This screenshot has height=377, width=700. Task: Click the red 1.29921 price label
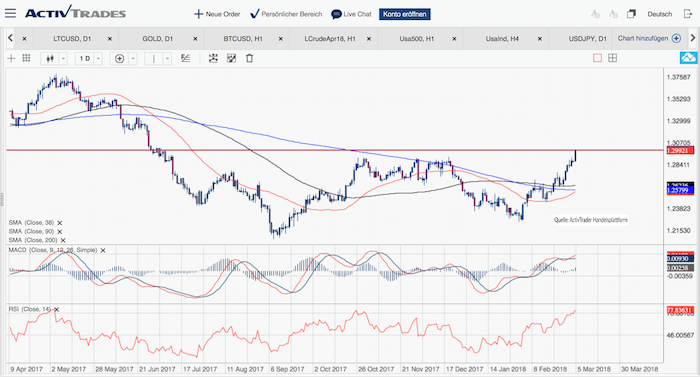point(680,151)
